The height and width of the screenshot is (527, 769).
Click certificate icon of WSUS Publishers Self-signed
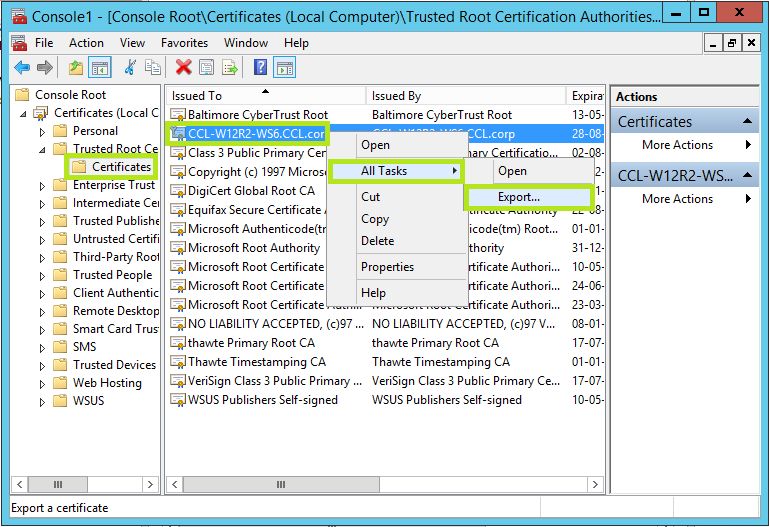[x=178, y=400]
